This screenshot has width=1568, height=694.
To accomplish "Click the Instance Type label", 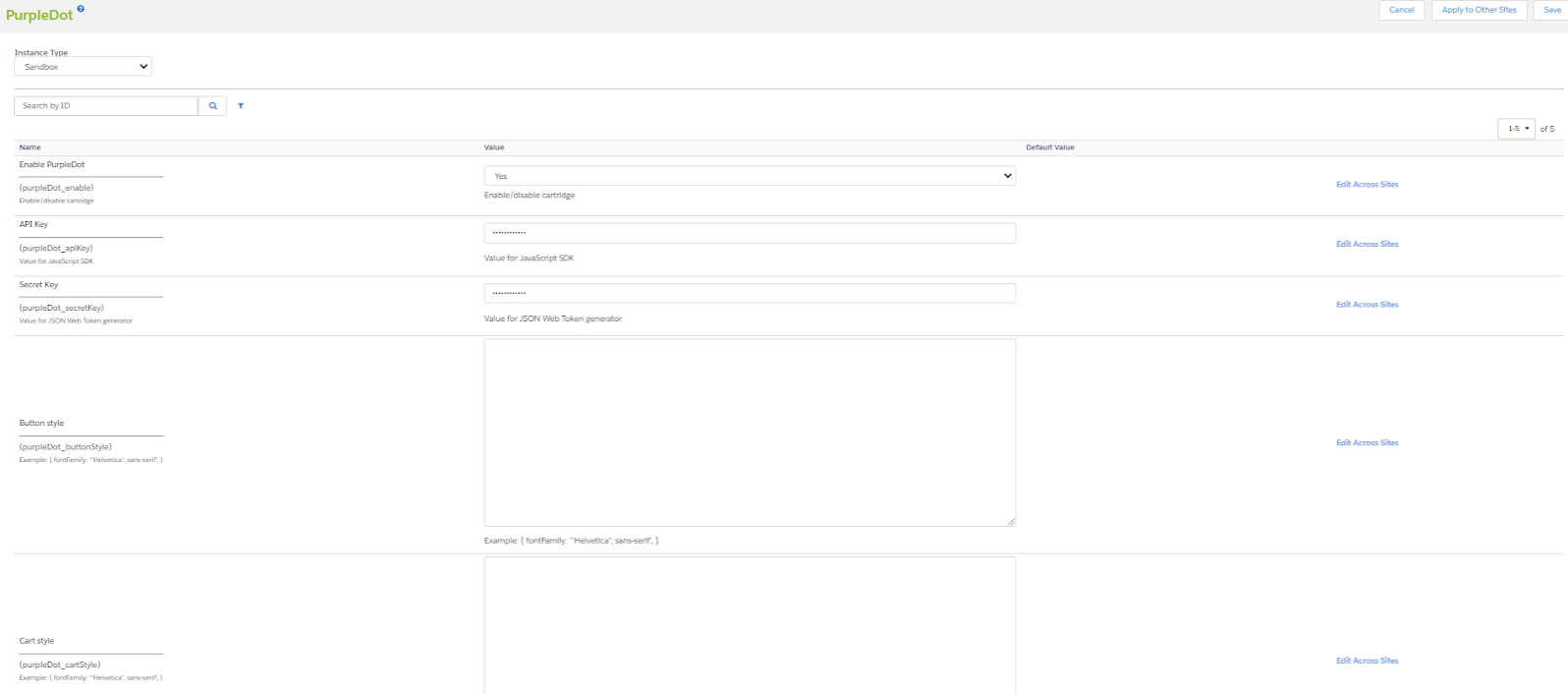I will pos(41,53).
